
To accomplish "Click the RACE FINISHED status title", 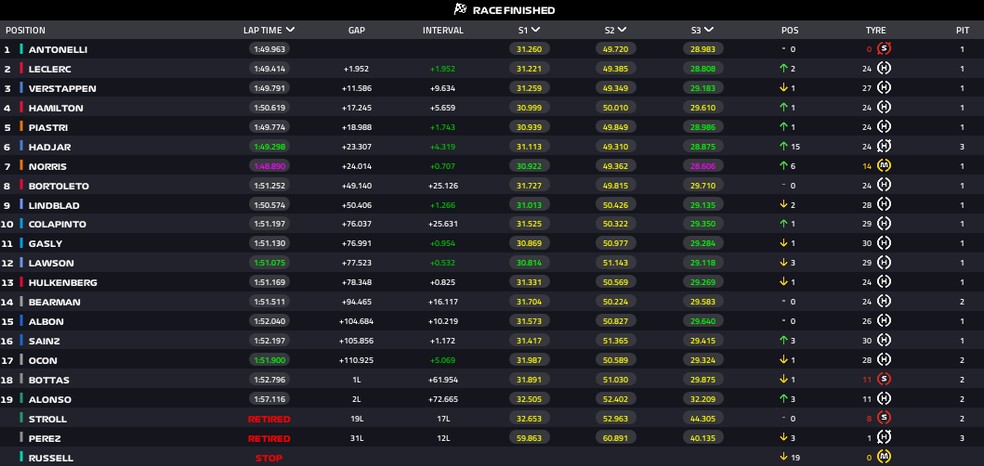I will (514, 10).
